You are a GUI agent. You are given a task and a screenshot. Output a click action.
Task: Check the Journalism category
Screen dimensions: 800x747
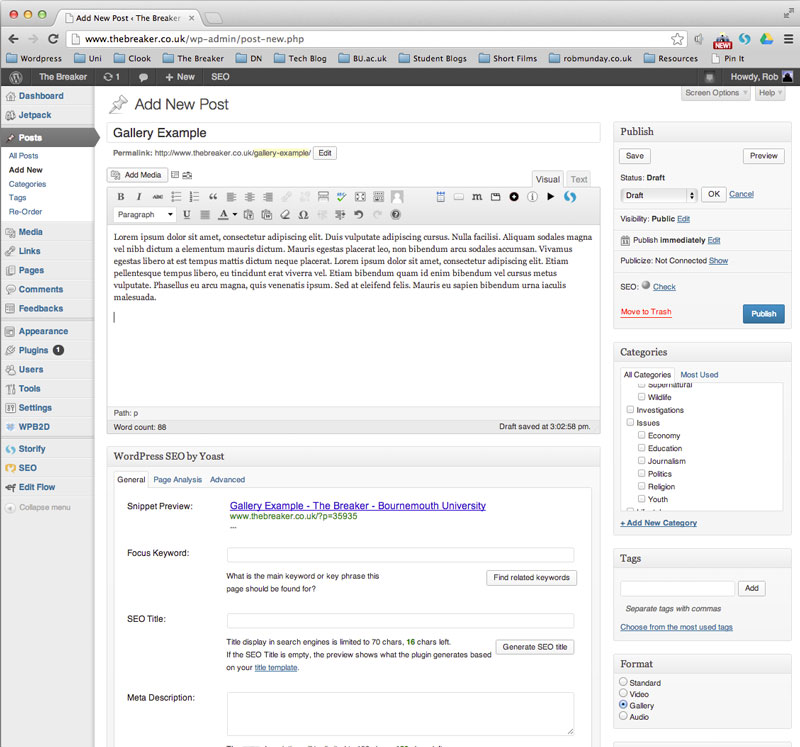click(x=642, y=460)
